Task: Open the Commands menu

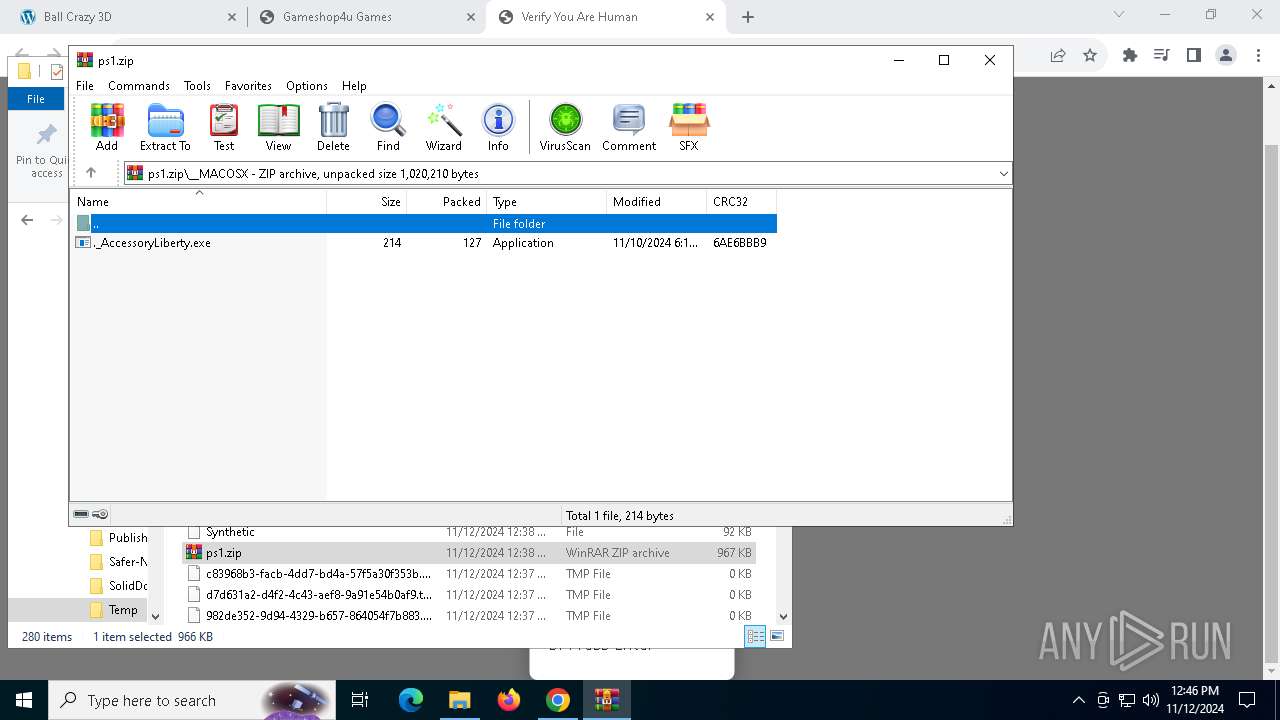Action: (x=139, y=86)
